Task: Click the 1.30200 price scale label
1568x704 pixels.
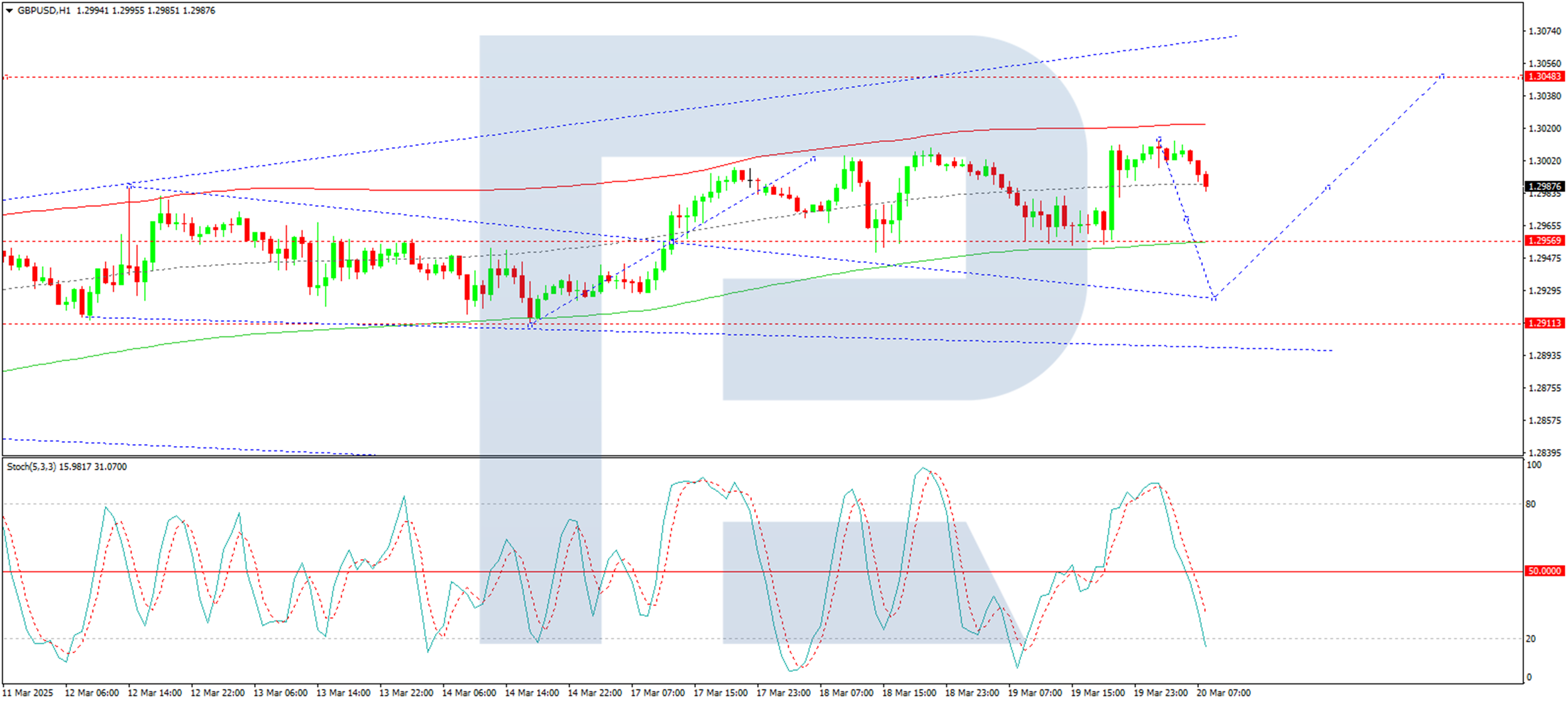Action: pyautogui.click(x=1544, y=129)
